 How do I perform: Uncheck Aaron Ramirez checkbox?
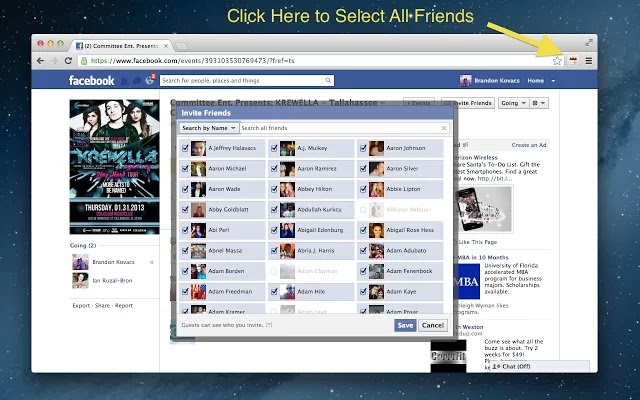(x=274, y=169)
